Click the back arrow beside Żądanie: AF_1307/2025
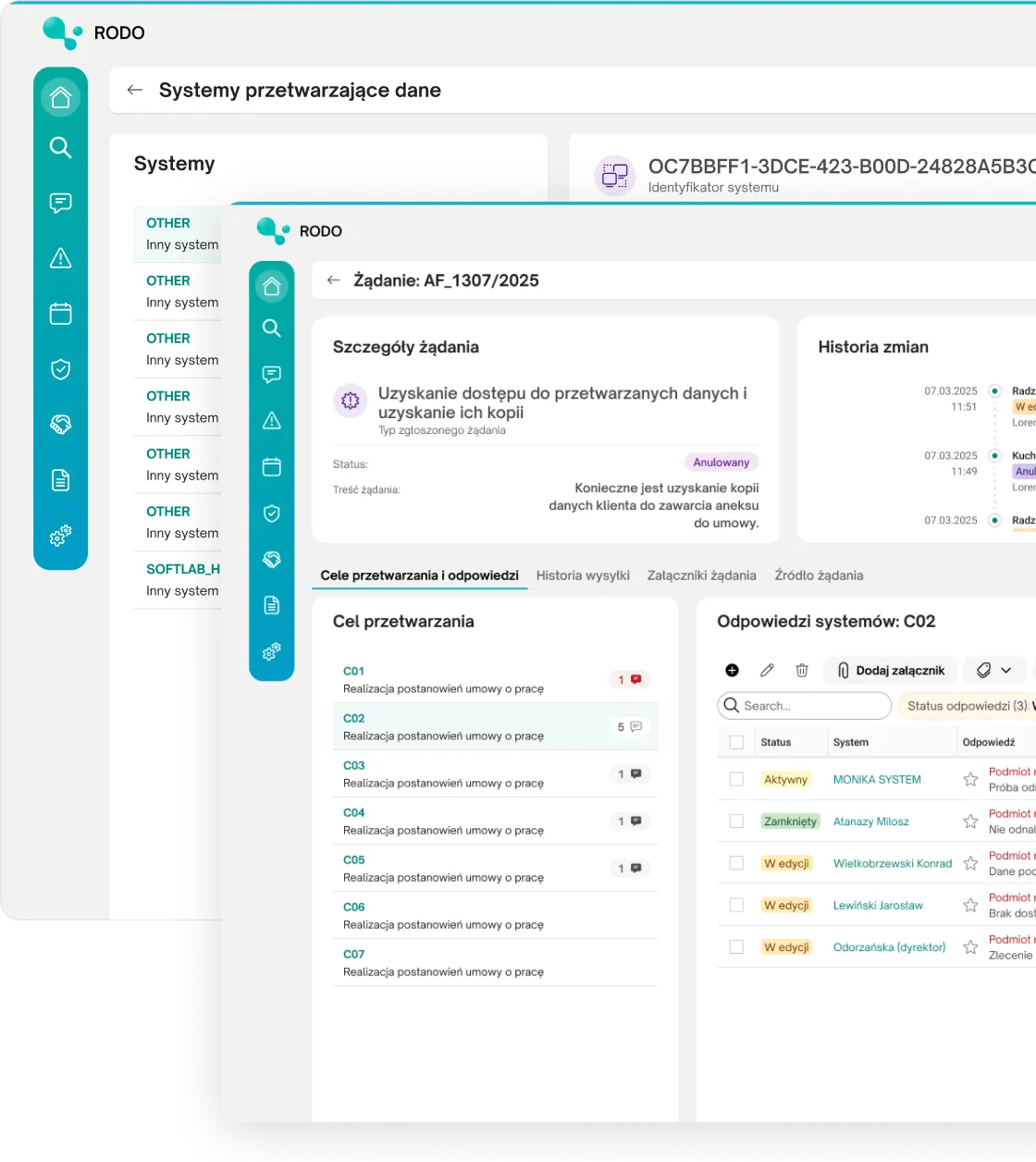 pyautogui.click(x=334, y=280)
